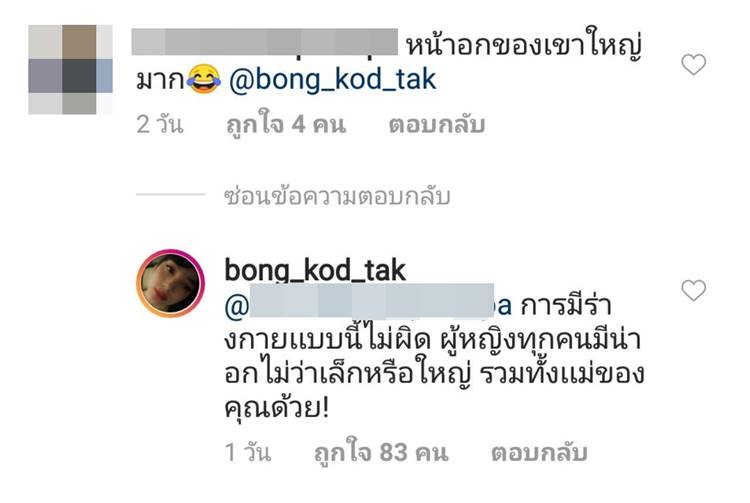
Task: View who liked via ถูกใจ 83 คน
Action: coord(381,453)
